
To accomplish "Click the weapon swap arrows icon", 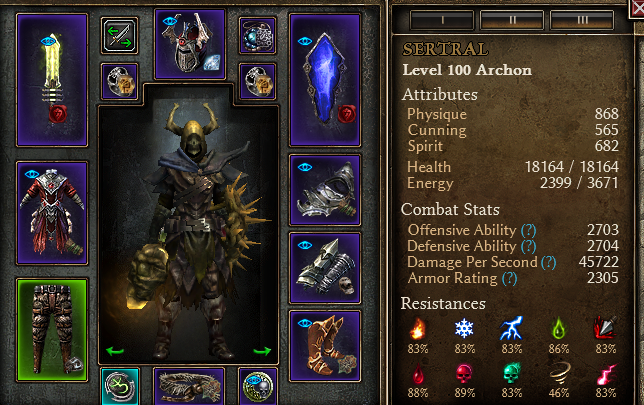I will tap(120, 36).
